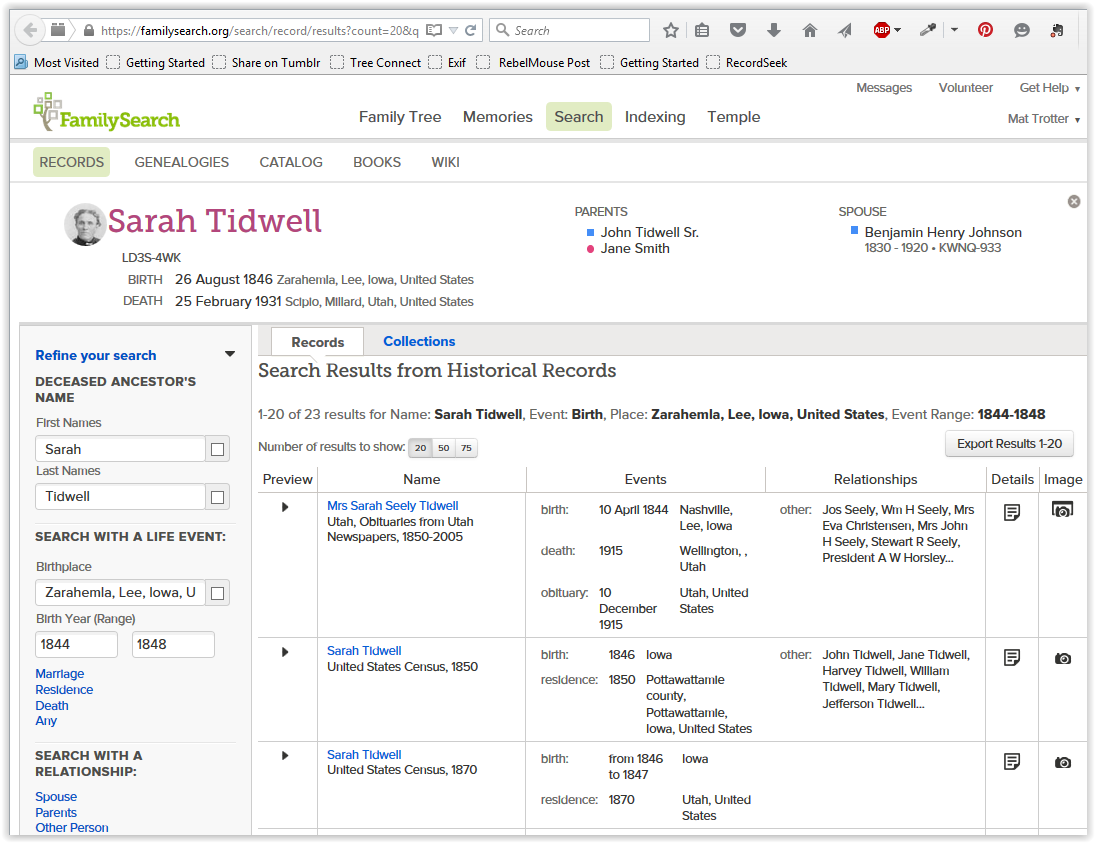
Task: Open camera image icon for 1870 Census record
Action: point(1063,763)
